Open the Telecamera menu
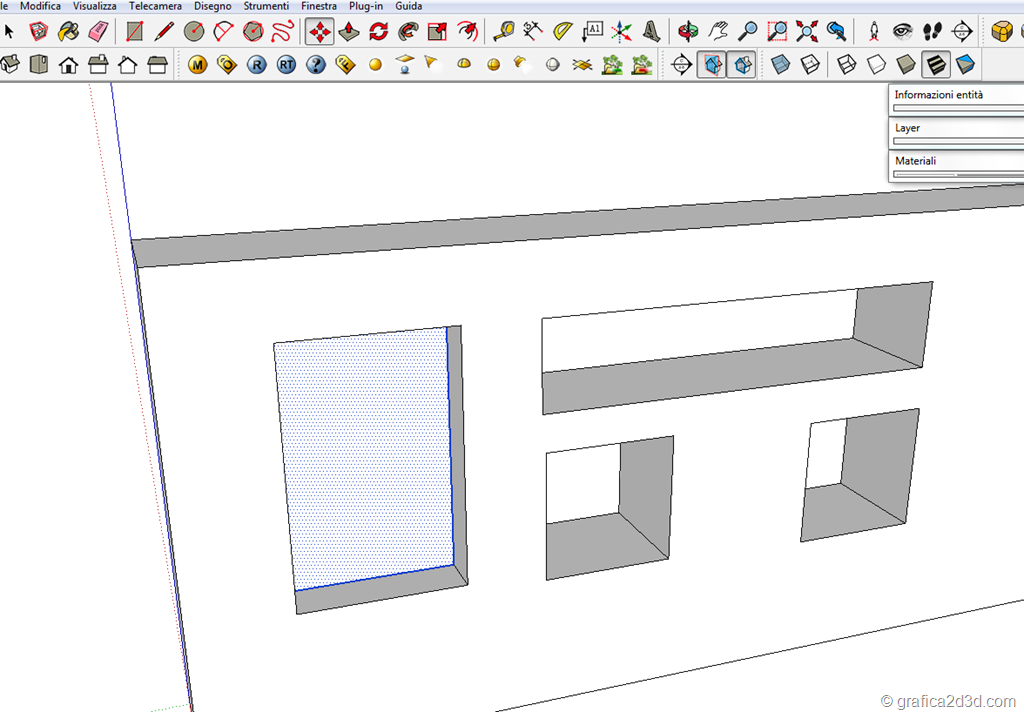This screenshot has width=1024, height=712. [155, 6]
